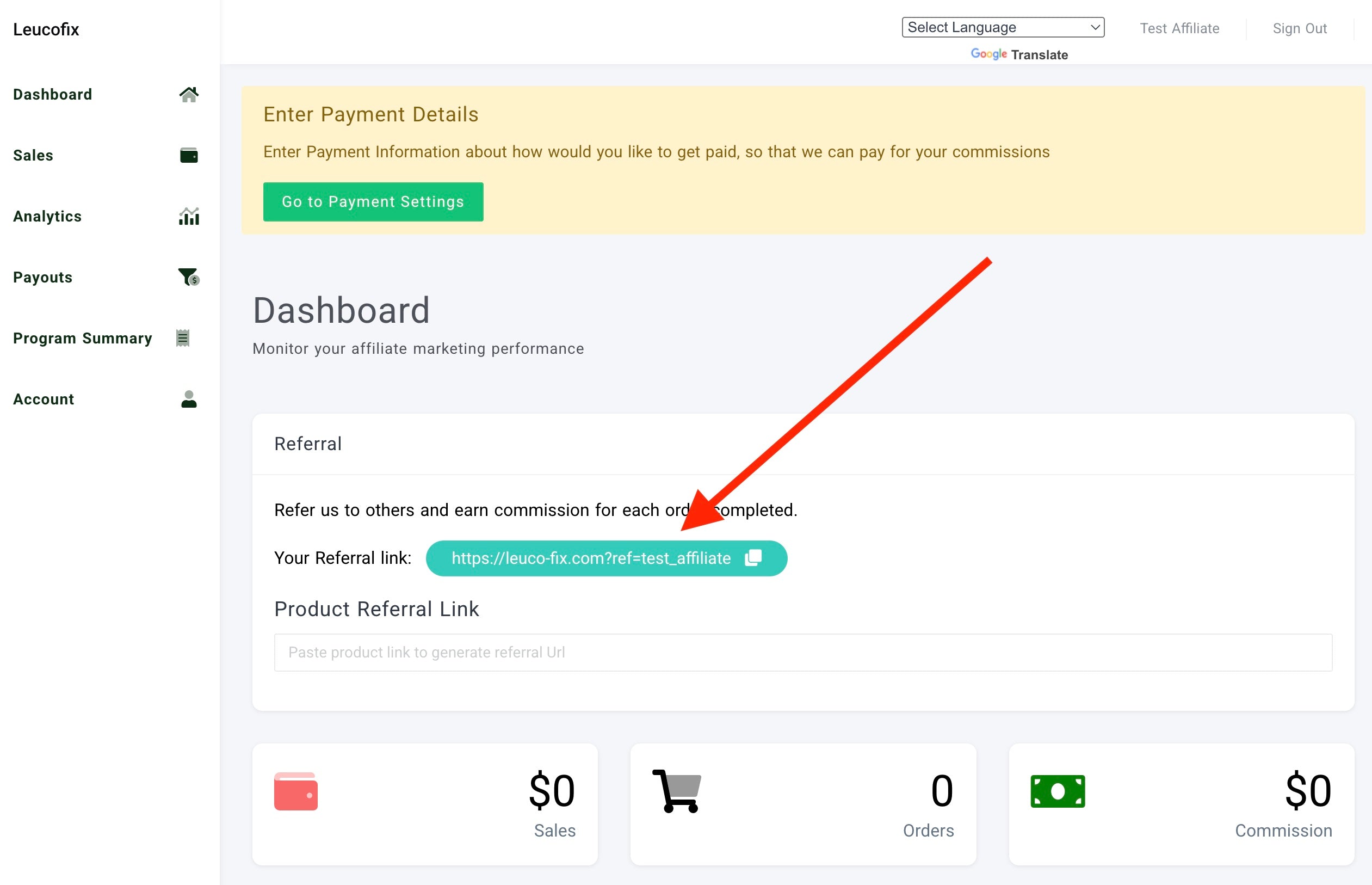Viewport: 1372px width, 885px height.
Task: Copy referral link using the copy icon
Action: click(753, 558)
